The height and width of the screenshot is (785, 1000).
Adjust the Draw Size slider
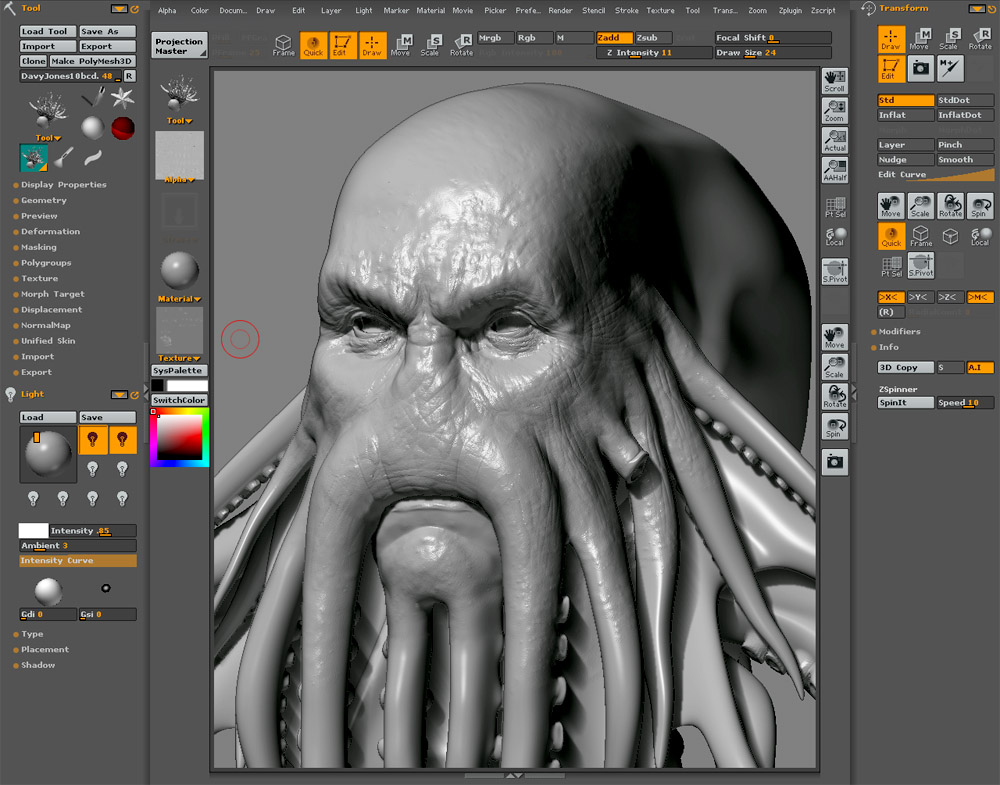(x=773, y=53)
